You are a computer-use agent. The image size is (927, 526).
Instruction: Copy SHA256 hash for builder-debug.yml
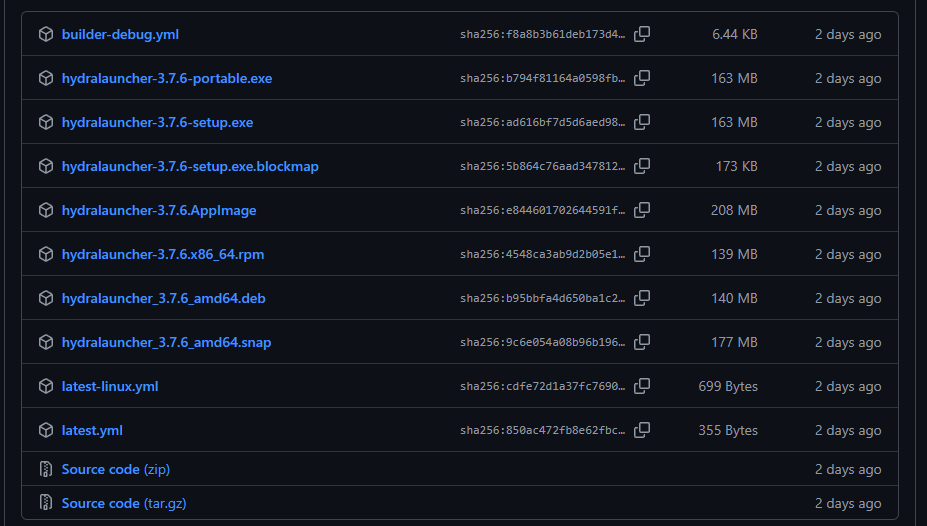[642, 34]
